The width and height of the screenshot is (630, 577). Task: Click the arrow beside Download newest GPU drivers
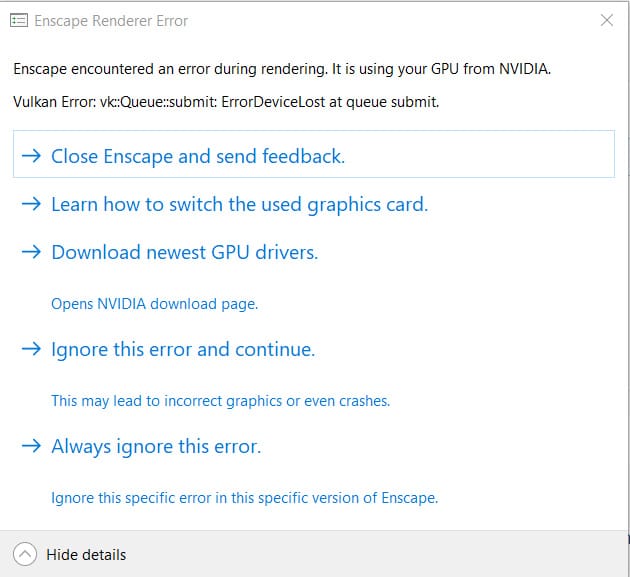click(x=31, y=252)
